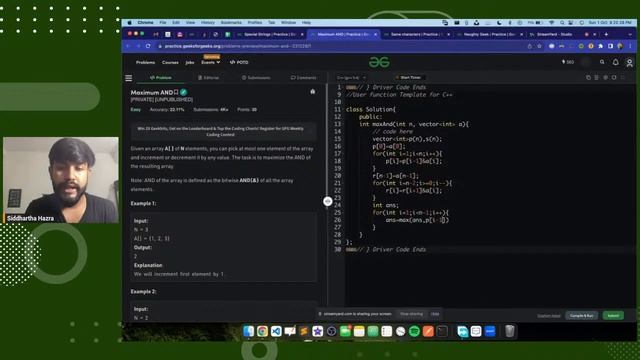Switch to the Problem tab
Viewport: 640px width, 360px height.
(x=161, y=78)
